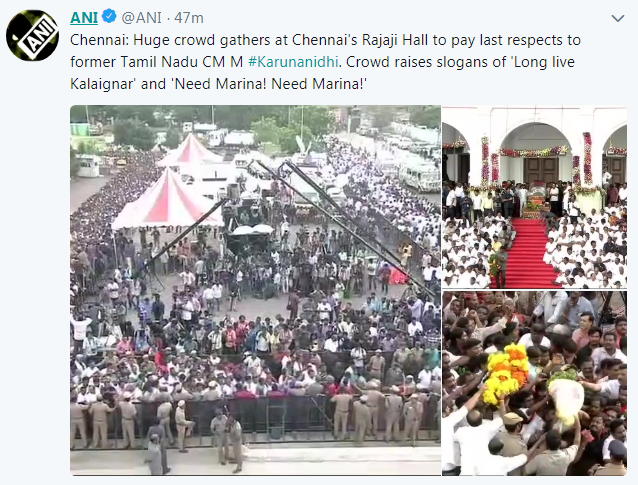
Task: Click the tweet text mentioning 'Need Marina!'
Action: tap(270, 84)
